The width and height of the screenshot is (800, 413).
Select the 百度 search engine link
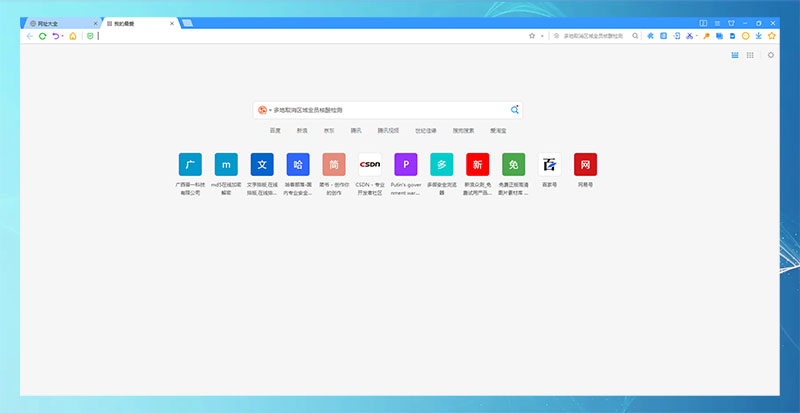point(275,130)
